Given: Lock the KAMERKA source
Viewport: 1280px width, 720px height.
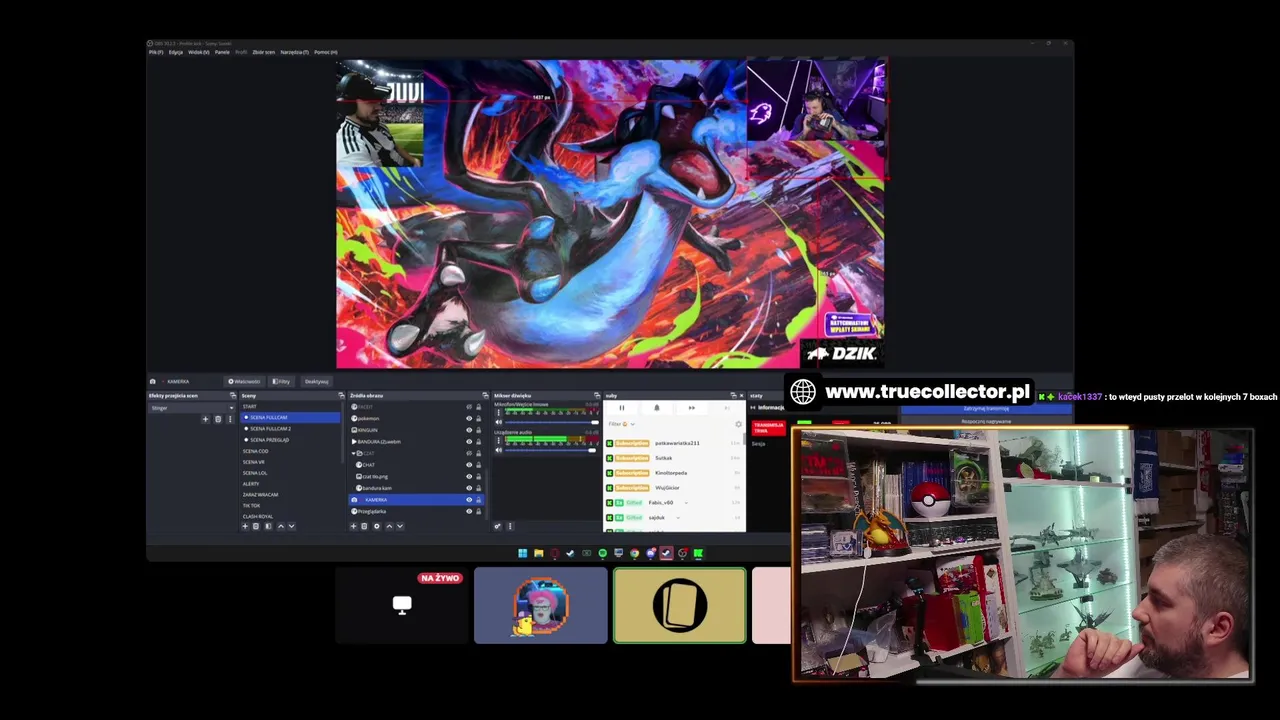Looking at the screenshot, I should point(479,500).
